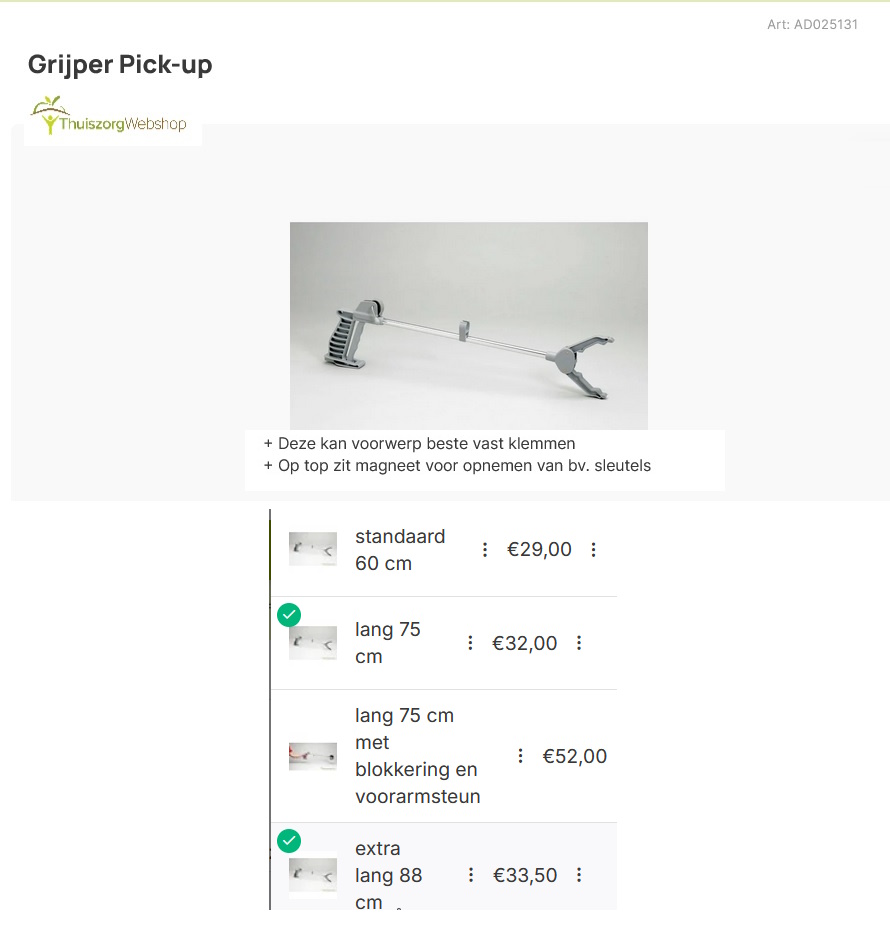Open menu dots right of €32,00
The height and width of the screenshot is (928, 890).
point(579,643)
